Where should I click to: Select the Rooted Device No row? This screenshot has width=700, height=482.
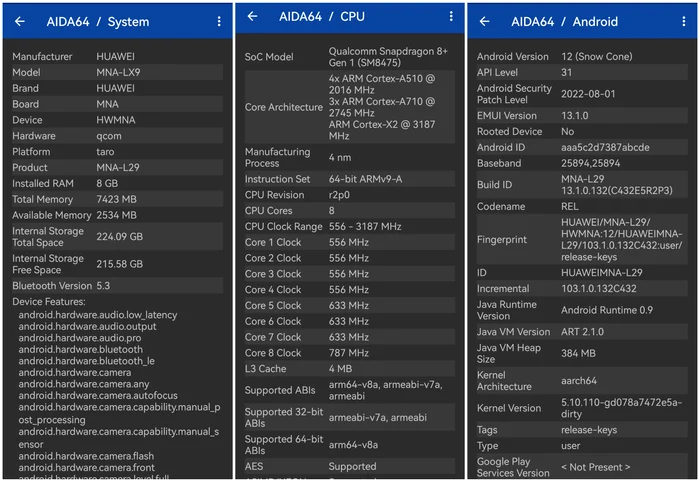click(x=582, y=132)
